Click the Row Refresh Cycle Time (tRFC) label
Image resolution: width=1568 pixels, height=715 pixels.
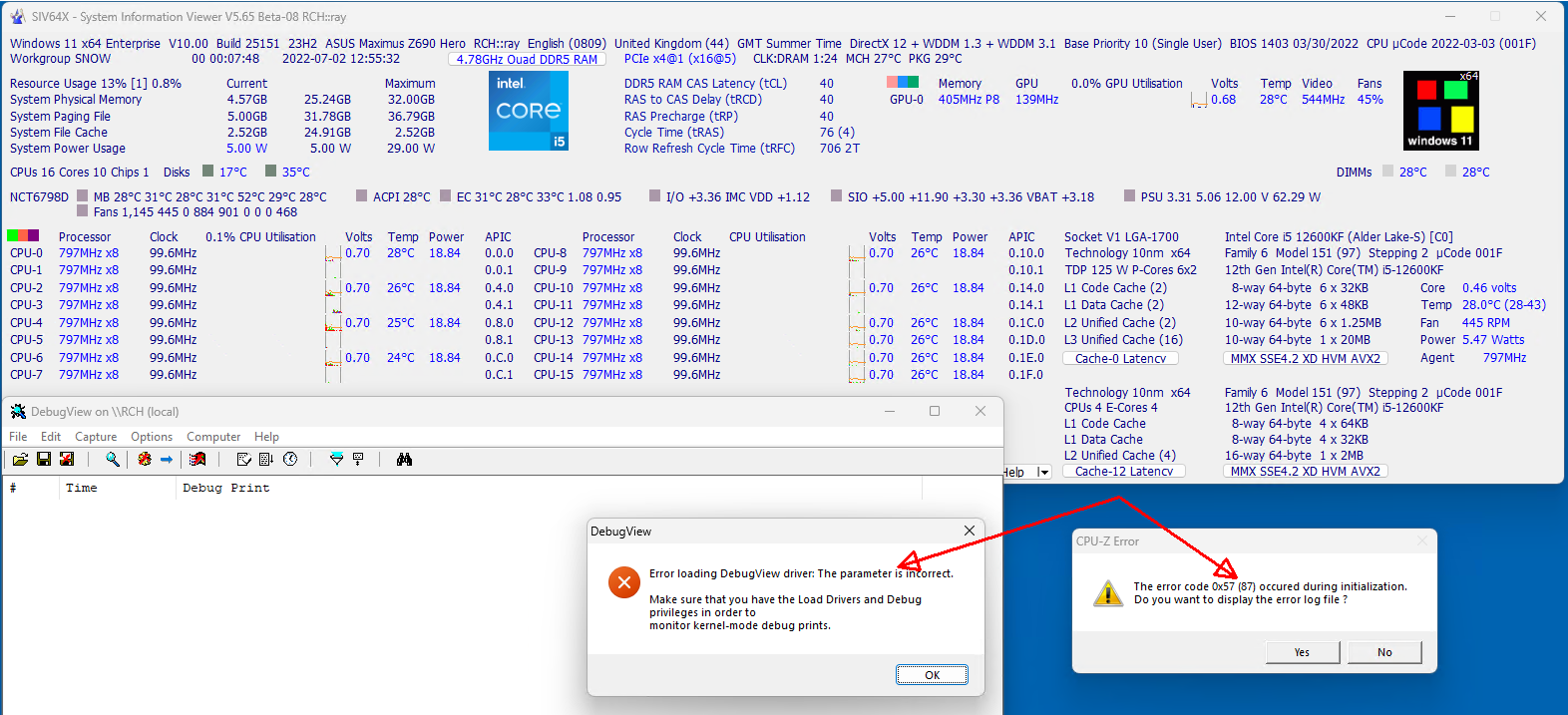[x=710, y=149]
